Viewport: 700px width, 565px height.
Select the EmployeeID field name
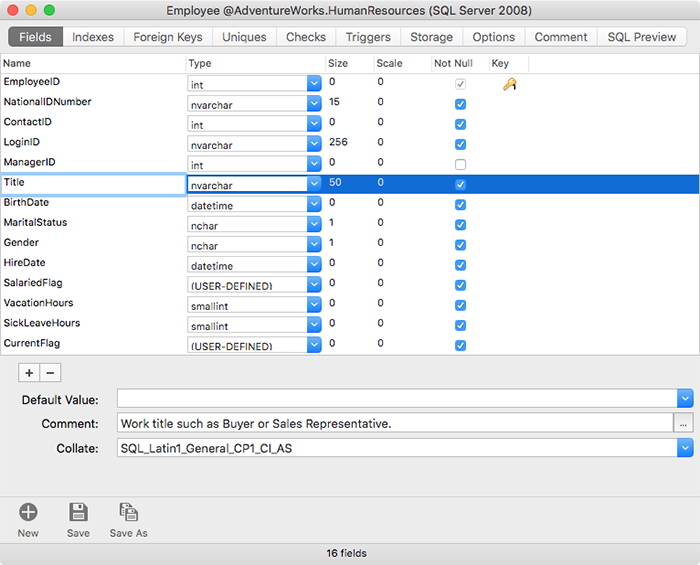32,82
